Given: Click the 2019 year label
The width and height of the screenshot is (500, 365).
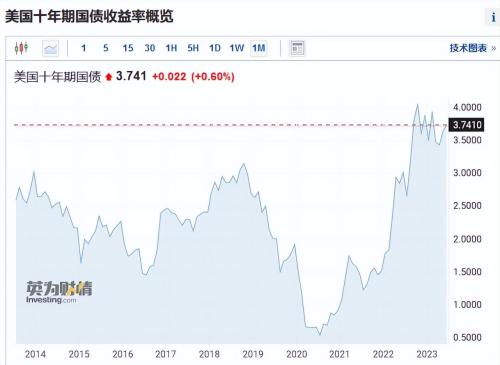Looking at the screenshot, I should coord(253,354).
